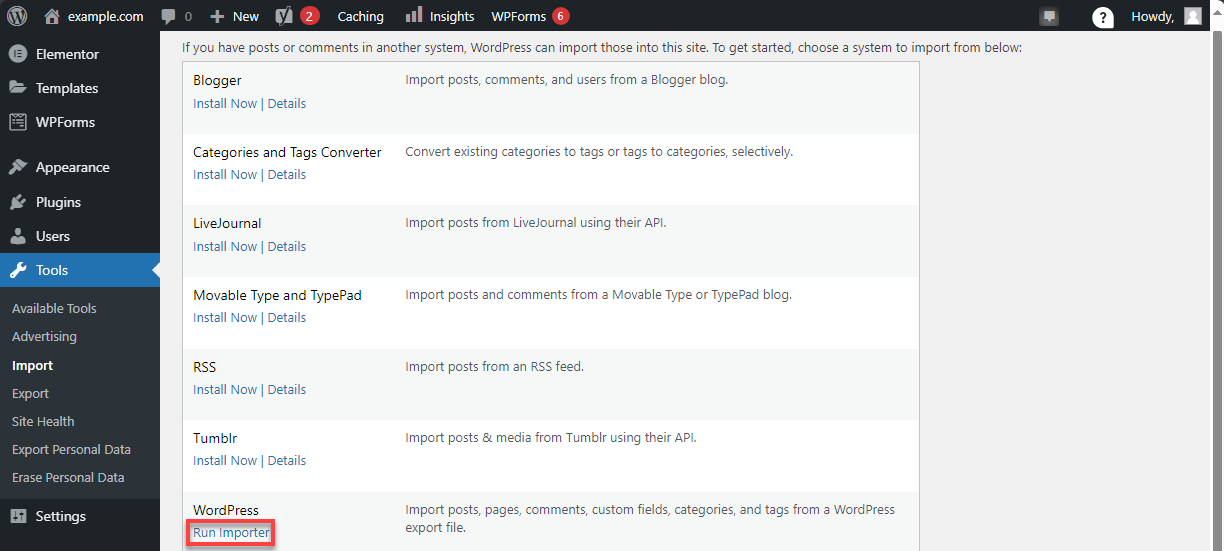Click the comment count 0
1224x551 pixels.
pos(188,16)
